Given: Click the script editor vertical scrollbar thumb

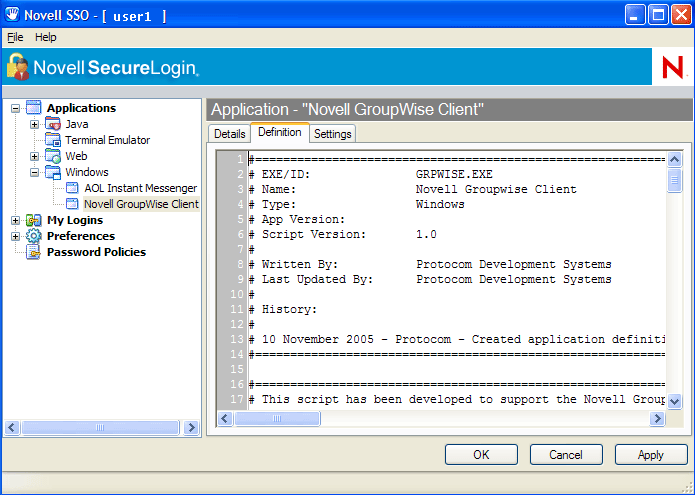Looking at the screenshot, I should [674, 180].
